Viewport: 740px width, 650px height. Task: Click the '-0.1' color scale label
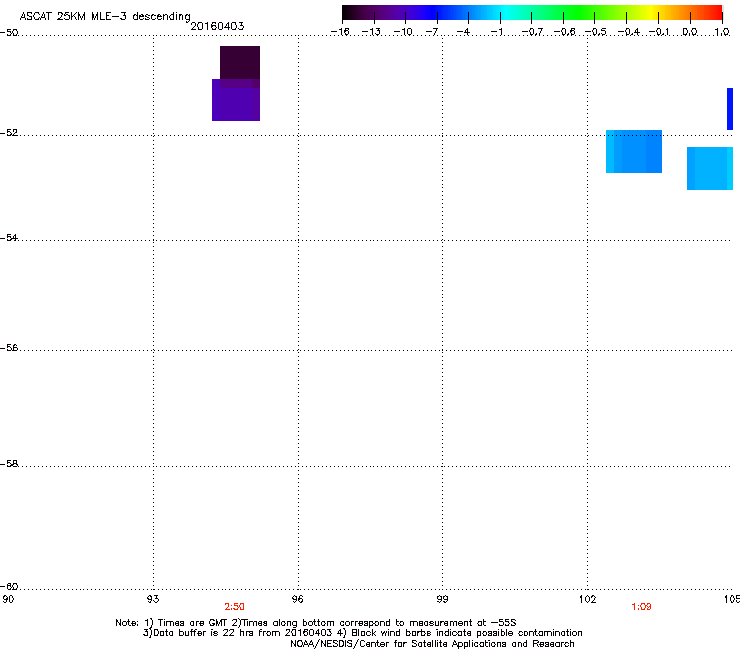[659, 32]
